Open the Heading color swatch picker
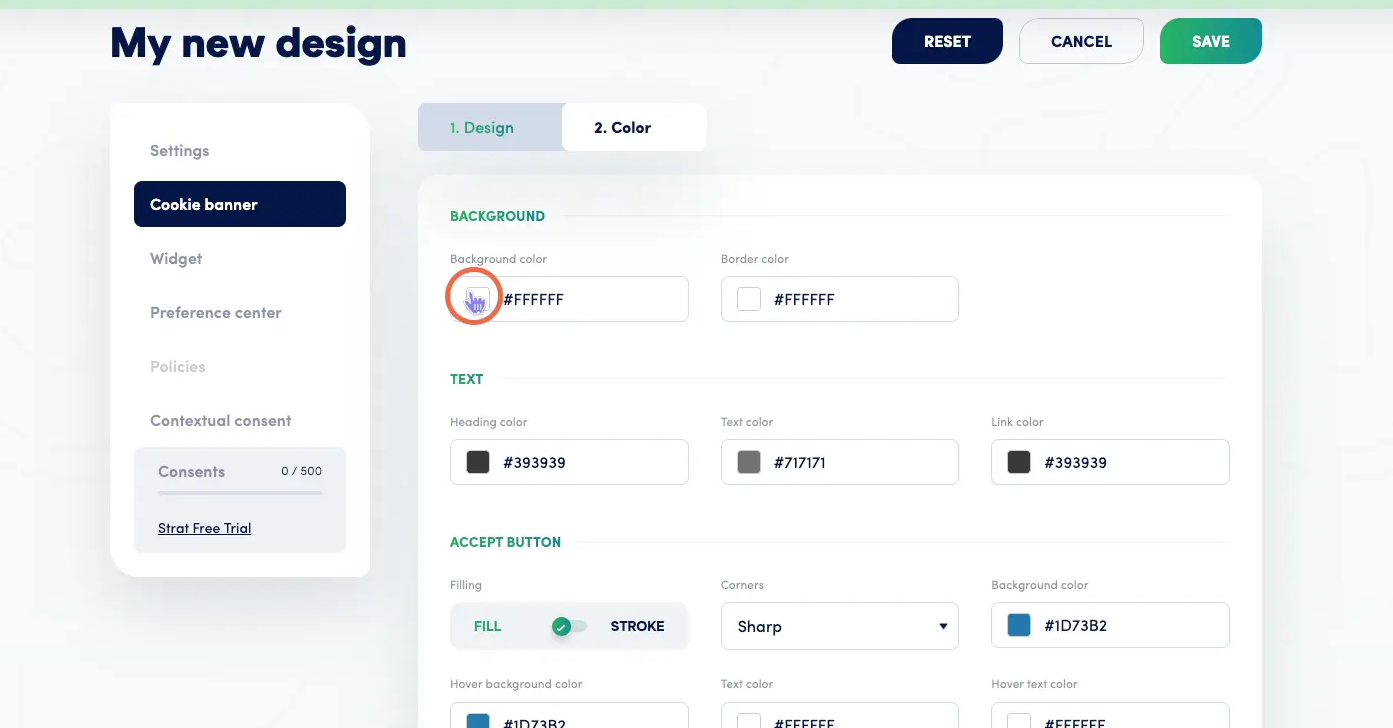Viewport: 1393px width, 728px height. [x=476, y=461]
